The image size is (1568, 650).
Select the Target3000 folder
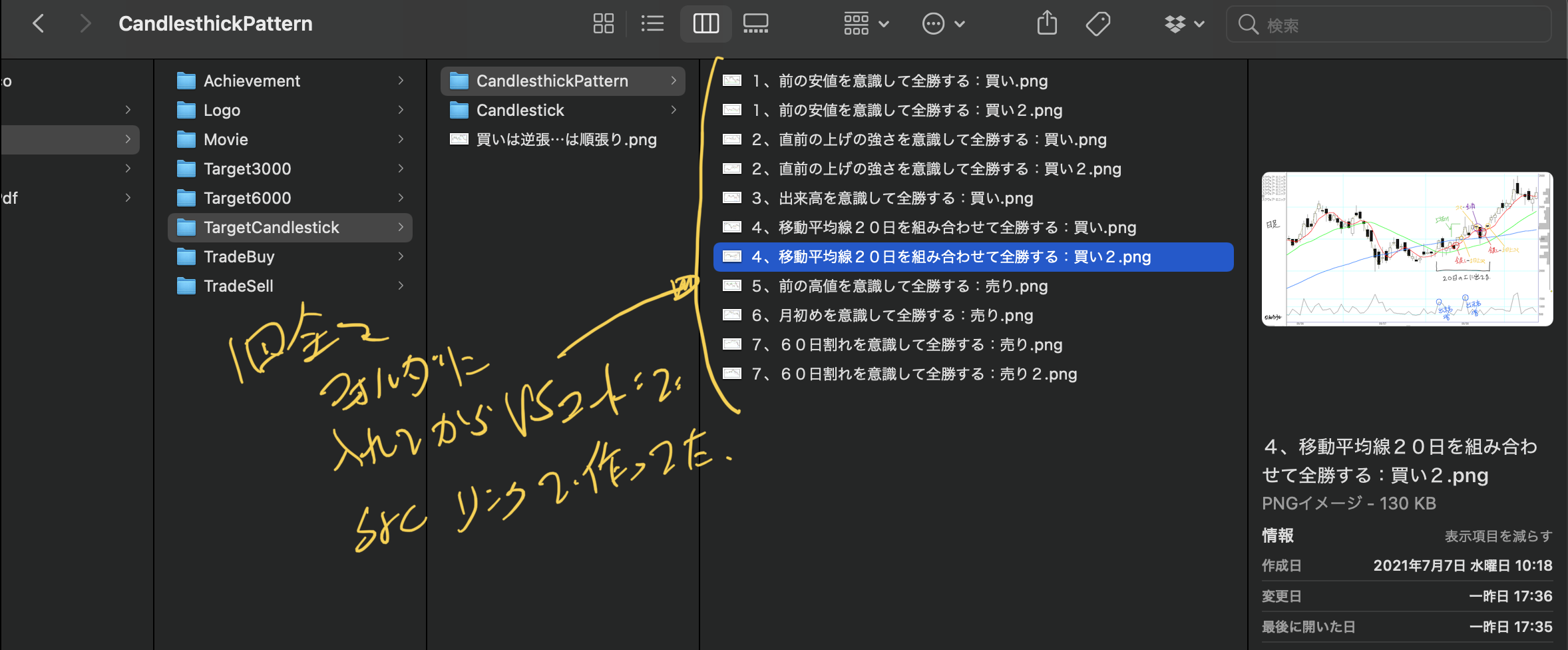[290, 168]
